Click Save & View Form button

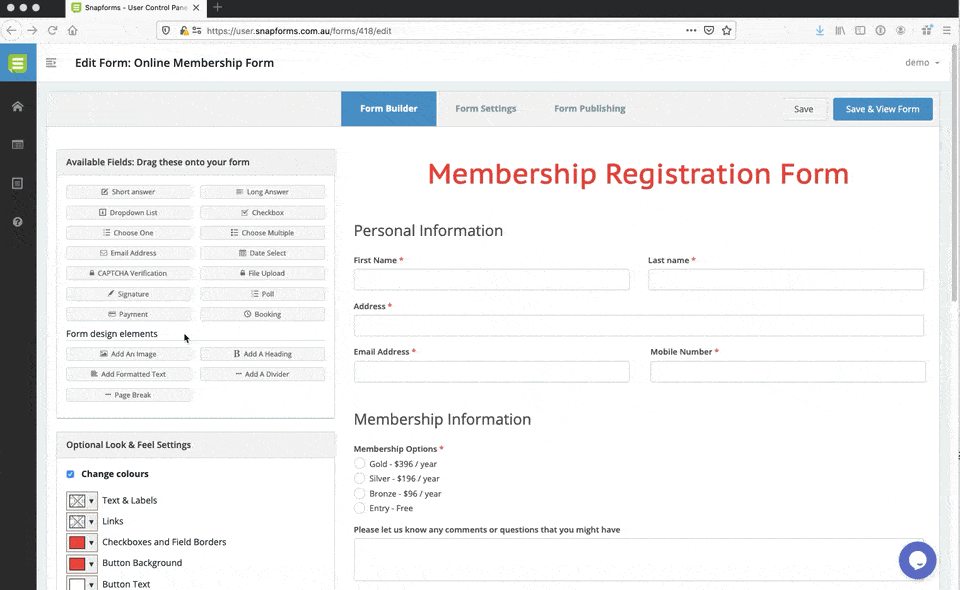click(x=882, y=109)
